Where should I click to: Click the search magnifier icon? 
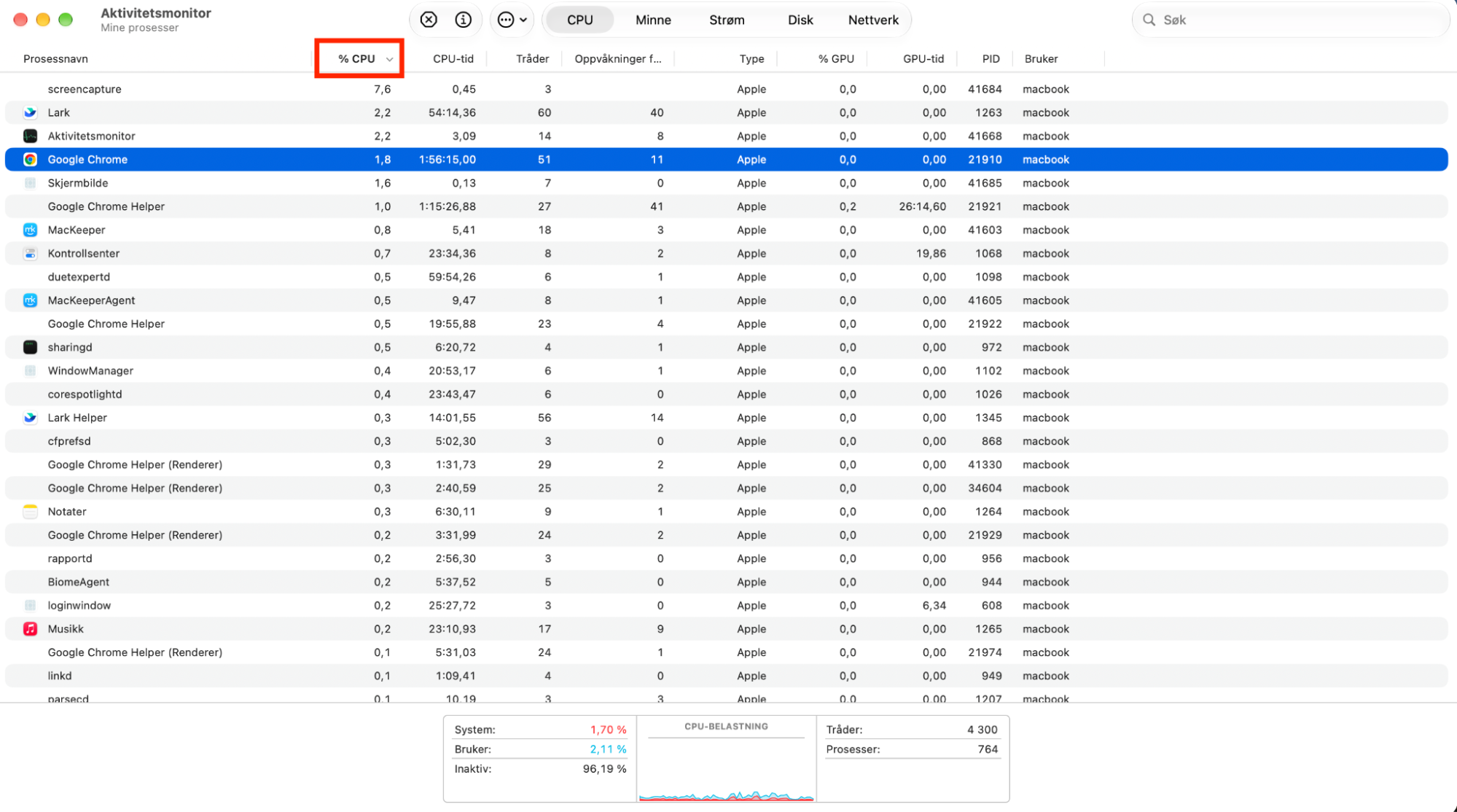click(x=1149, y=20)
